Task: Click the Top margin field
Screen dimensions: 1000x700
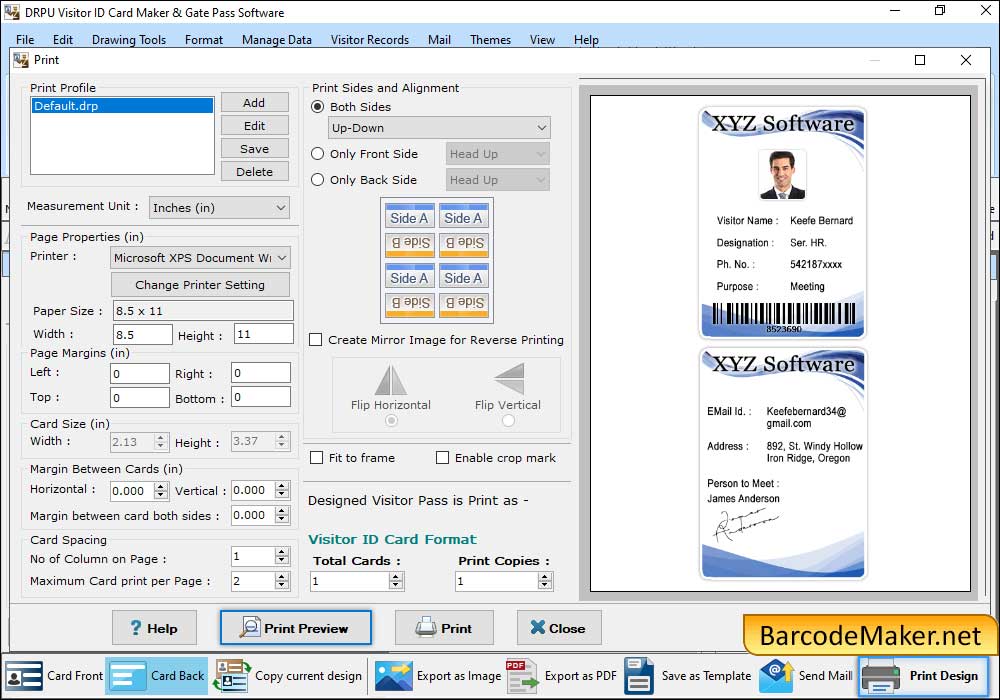Action: pyautogui.click(x=140, y=398)
